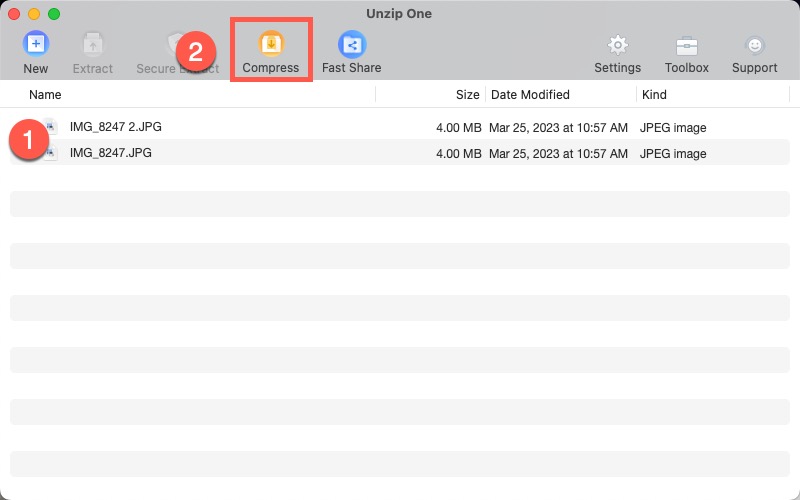Click the Support smiley icon

coord(754,45)
